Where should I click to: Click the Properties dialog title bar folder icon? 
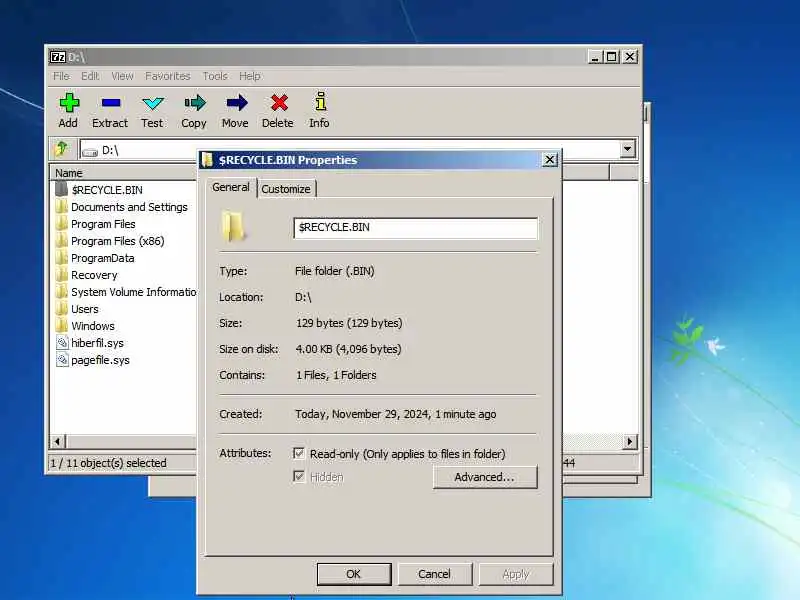point(207,160)
